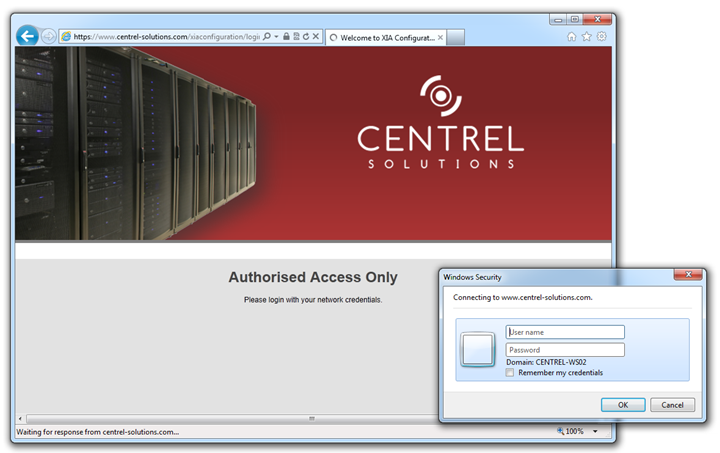The height and width of the screenshot is (453, 720).
Task: Click the 'Domain: CENTREL-WS02' text
Action: click(546, 362)
